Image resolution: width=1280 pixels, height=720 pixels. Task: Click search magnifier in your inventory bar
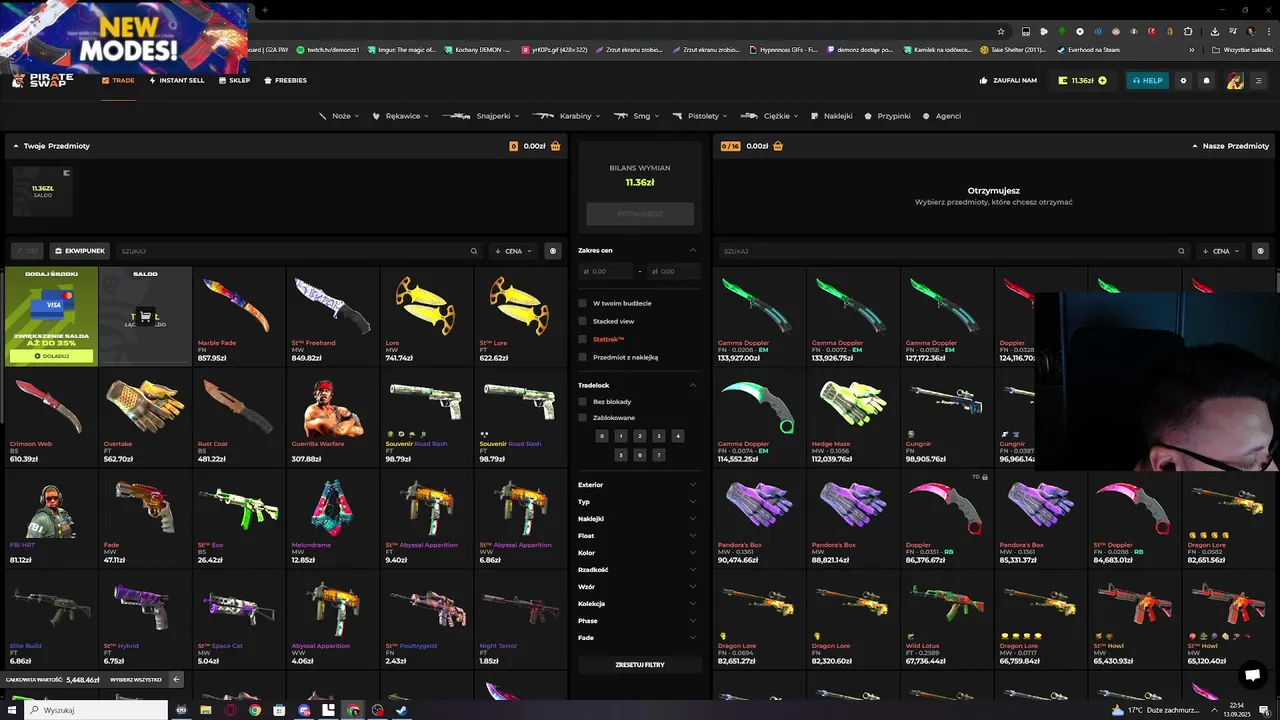474,251
